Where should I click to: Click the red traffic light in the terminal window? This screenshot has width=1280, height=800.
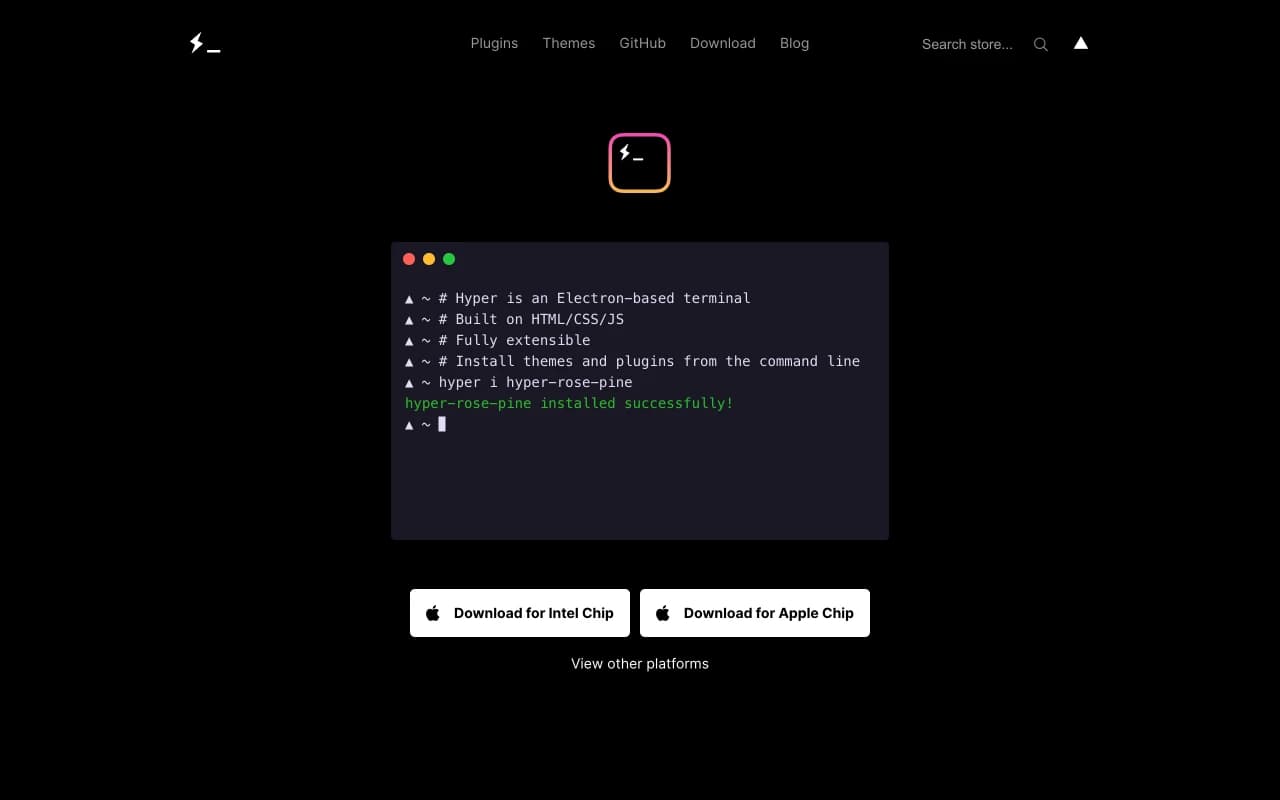pos(409,258)
